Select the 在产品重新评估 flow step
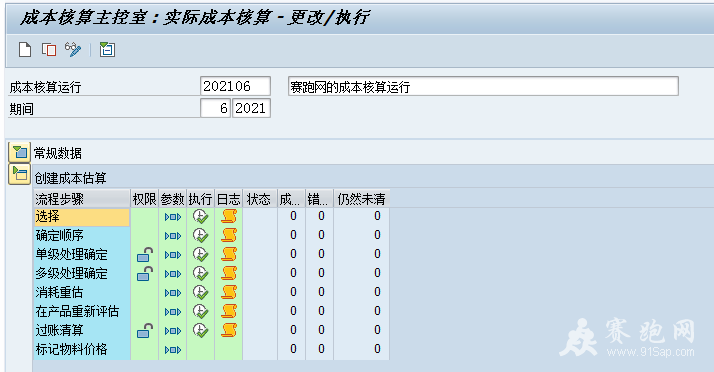 click(82, 311)
